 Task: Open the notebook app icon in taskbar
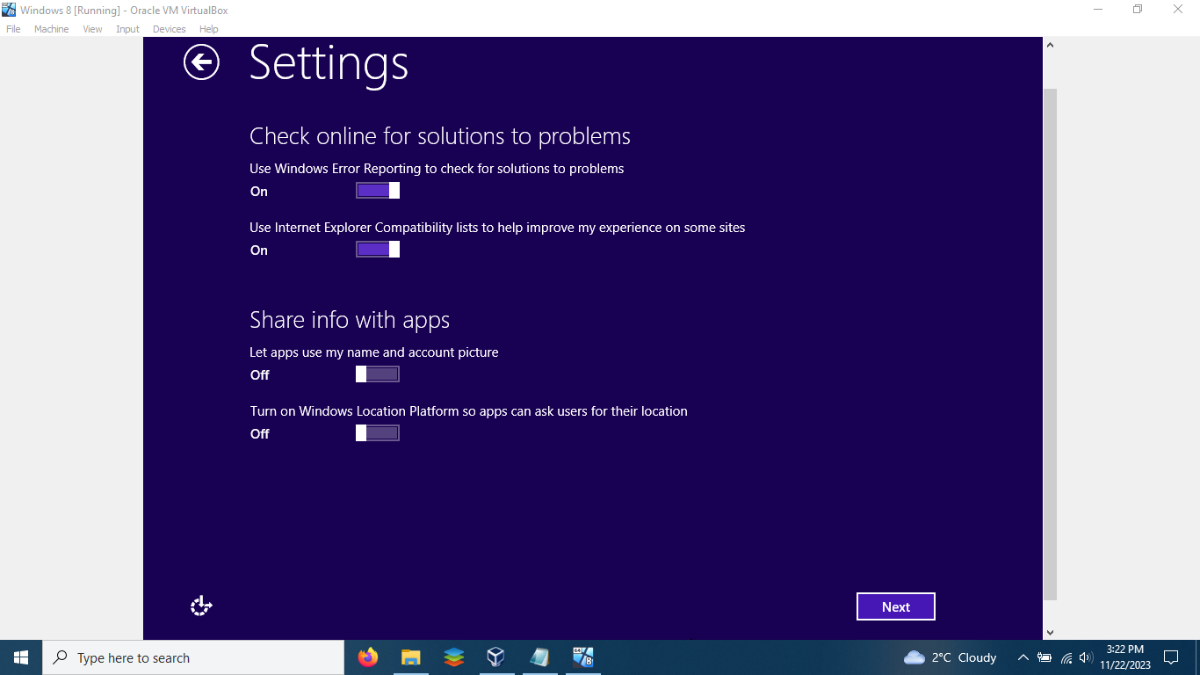click(539, 657)
